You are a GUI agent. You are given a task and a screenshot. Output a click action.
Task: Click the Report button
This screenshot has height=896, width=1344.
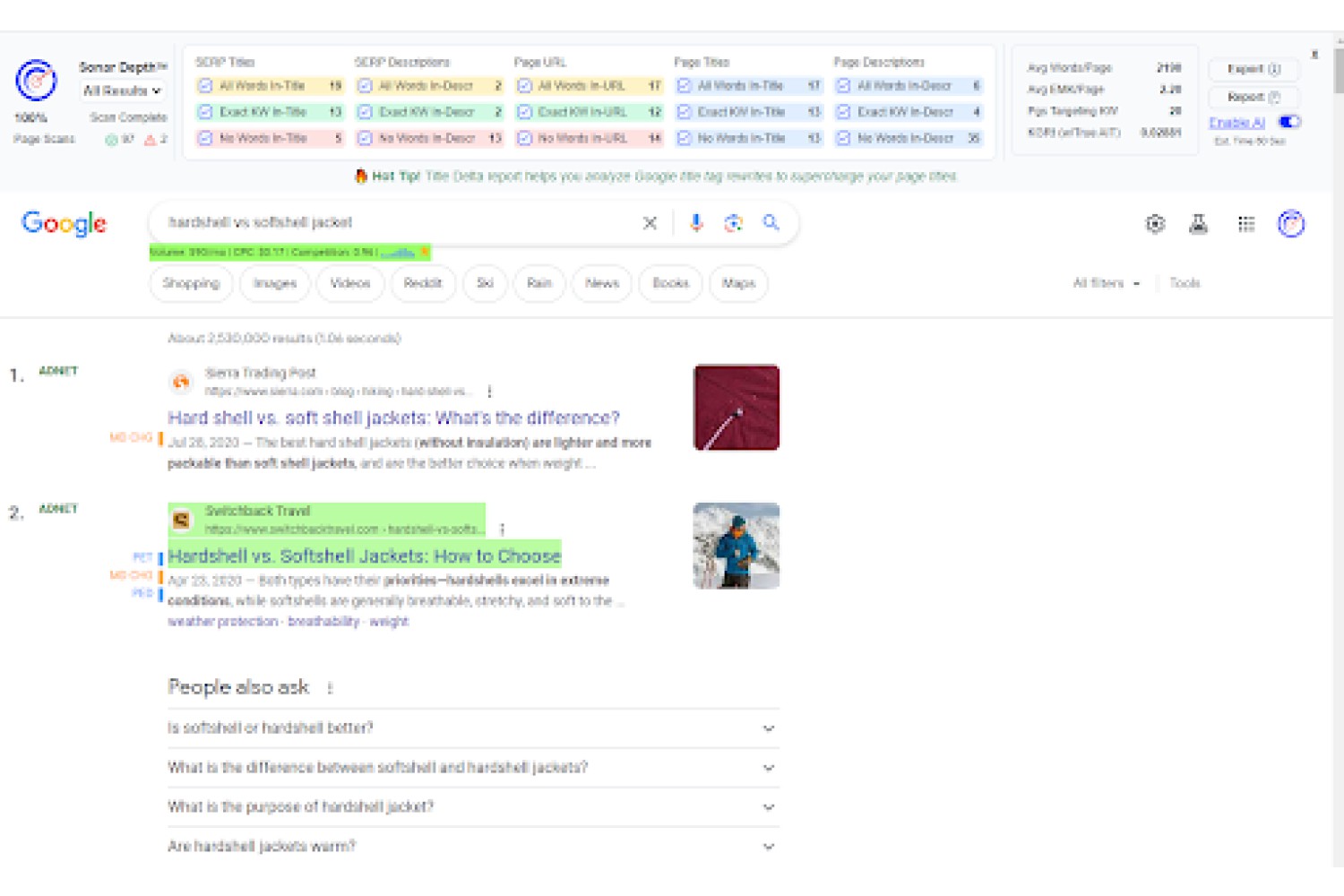pos(1254,97)
